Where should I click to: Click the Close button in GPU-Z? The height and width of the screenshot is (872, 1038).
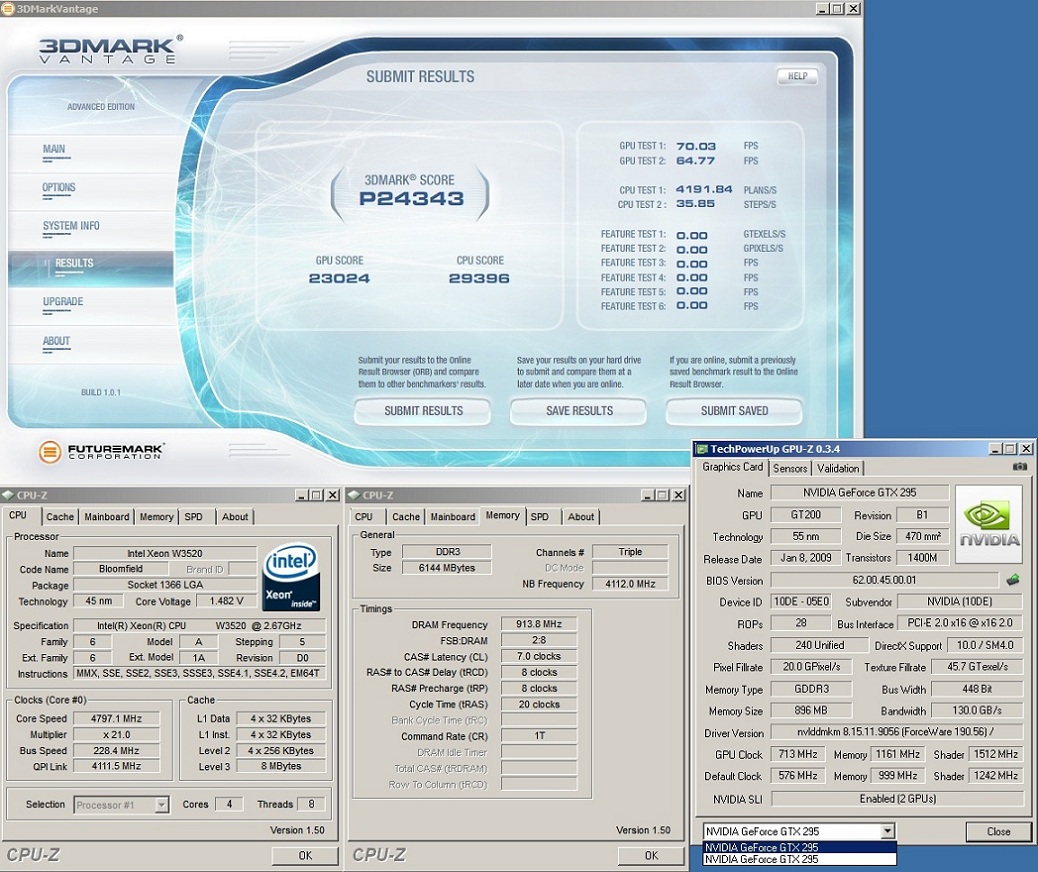click(x=998, y=831)
